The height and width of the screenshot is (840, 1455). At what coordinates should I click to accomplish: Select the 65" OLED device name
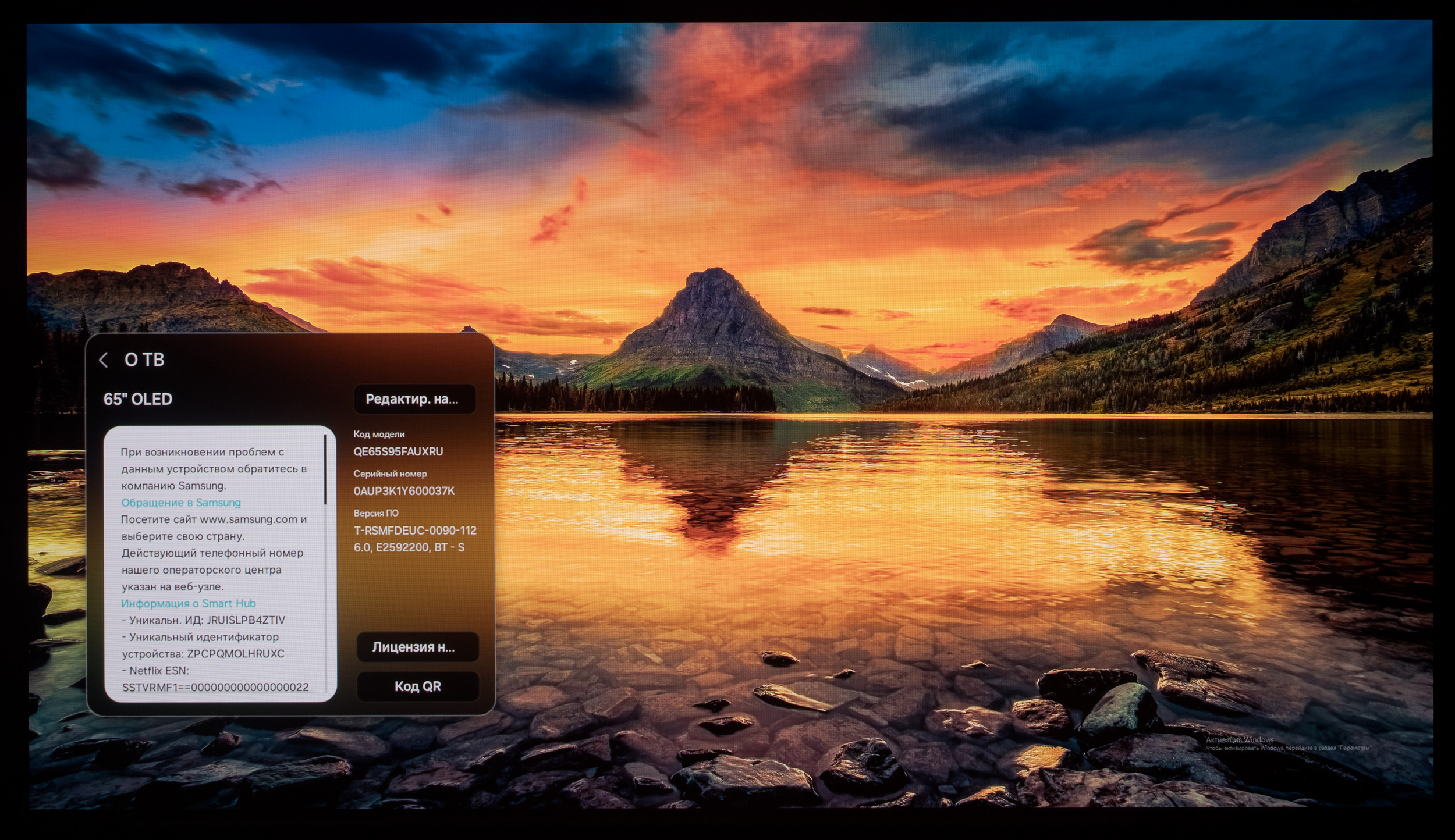tap(138, 399)
